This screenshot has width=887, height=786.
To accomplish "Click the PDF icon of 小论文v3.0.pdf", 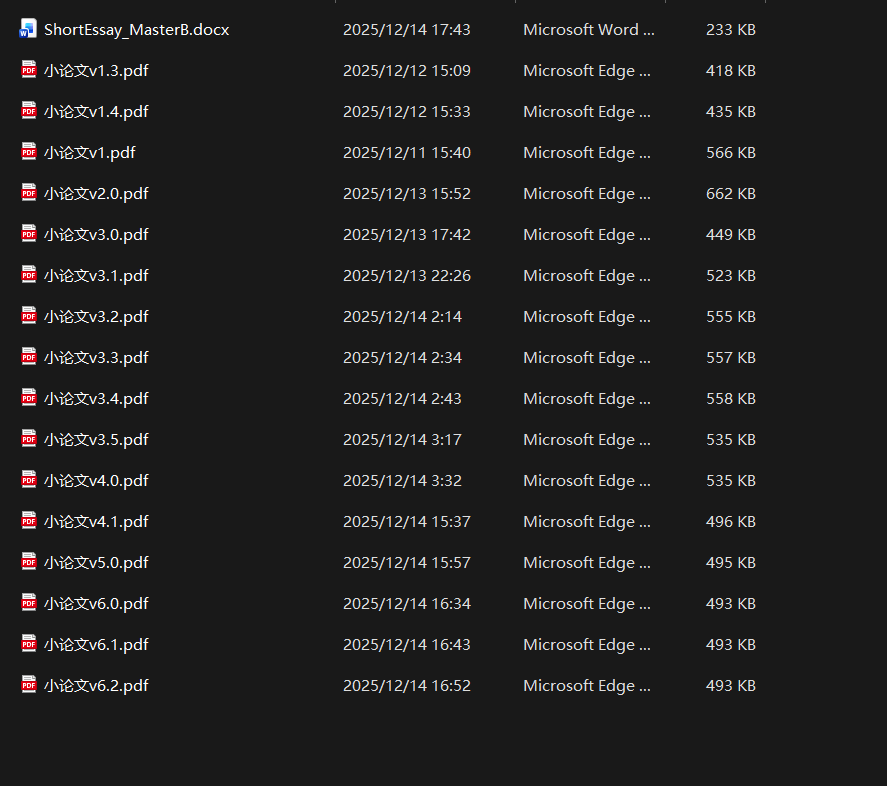I will click(29, 234).
